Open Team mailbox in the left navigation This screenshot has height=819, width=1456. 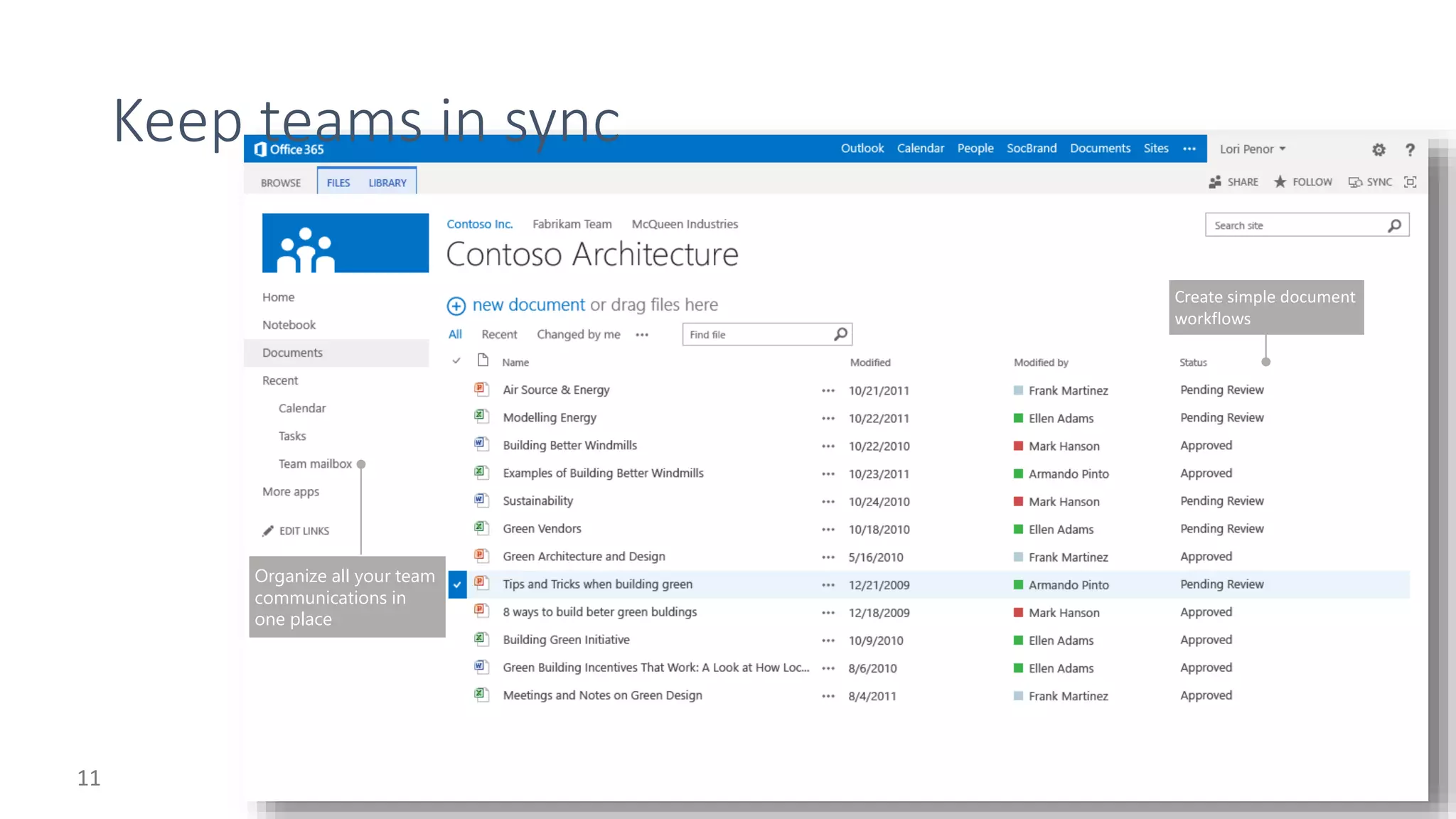pyautogui.click(x=315, y=464)
